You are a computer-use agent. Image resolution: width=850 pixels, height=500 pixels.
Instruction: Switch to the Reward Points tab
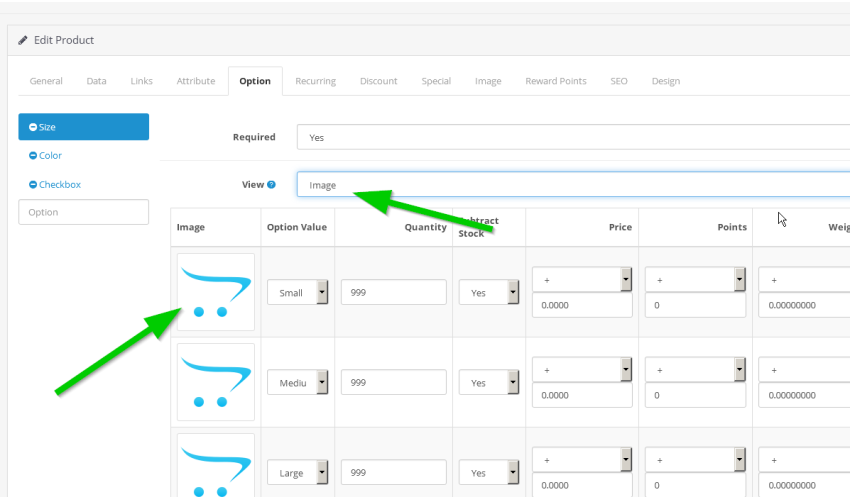[x=556, y=81]
